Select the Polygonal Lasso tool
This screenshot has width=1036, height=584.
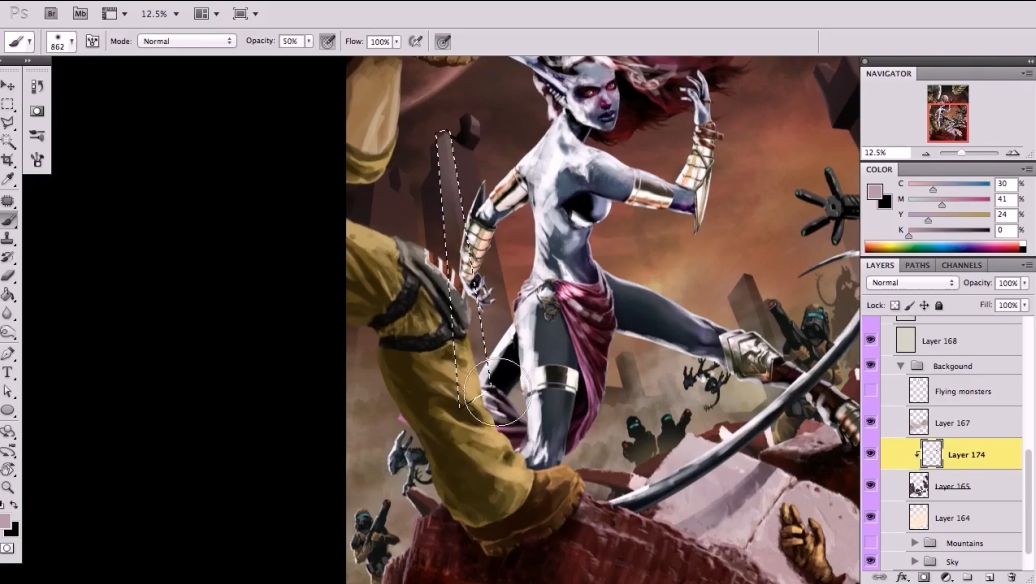coord(8,122)
